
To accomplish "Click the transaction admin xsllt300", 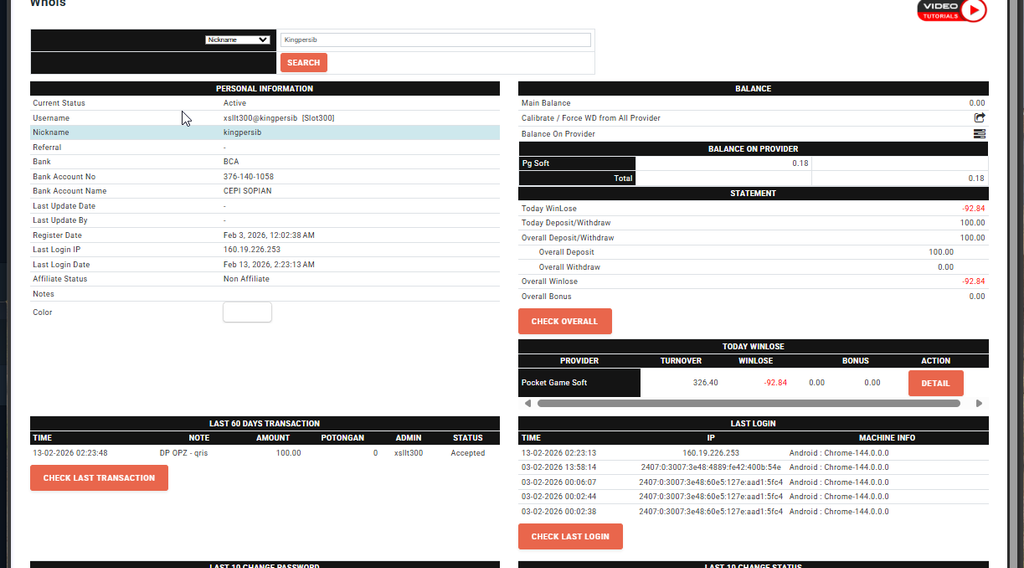I will click(408, 453).
